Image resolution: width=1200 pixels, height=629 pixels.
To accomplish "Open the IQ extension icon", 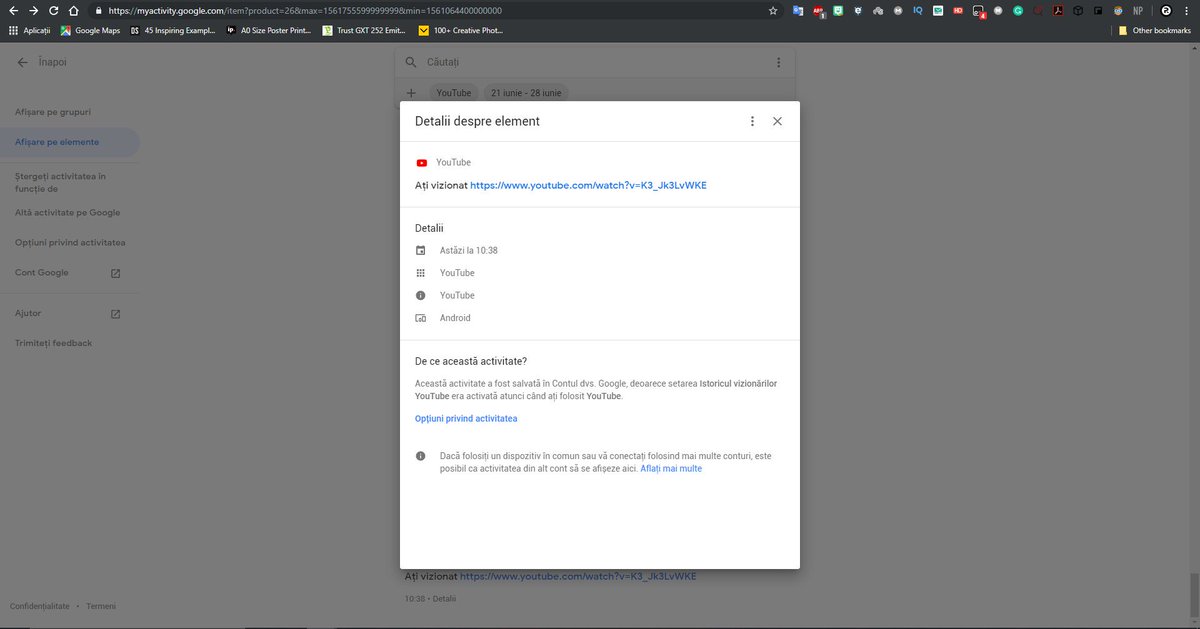I will click(917, 11).
